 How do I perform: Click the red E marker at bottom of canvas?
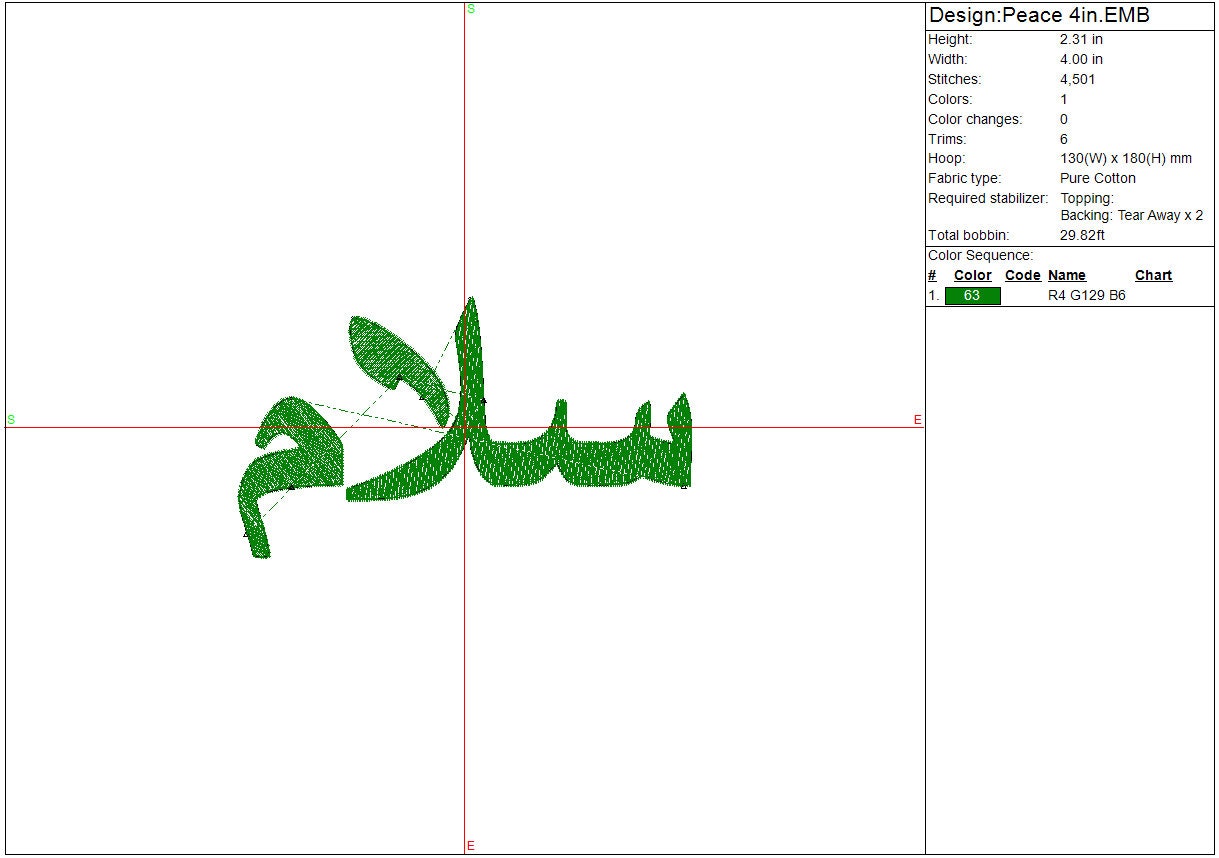(x=471, y=846)
